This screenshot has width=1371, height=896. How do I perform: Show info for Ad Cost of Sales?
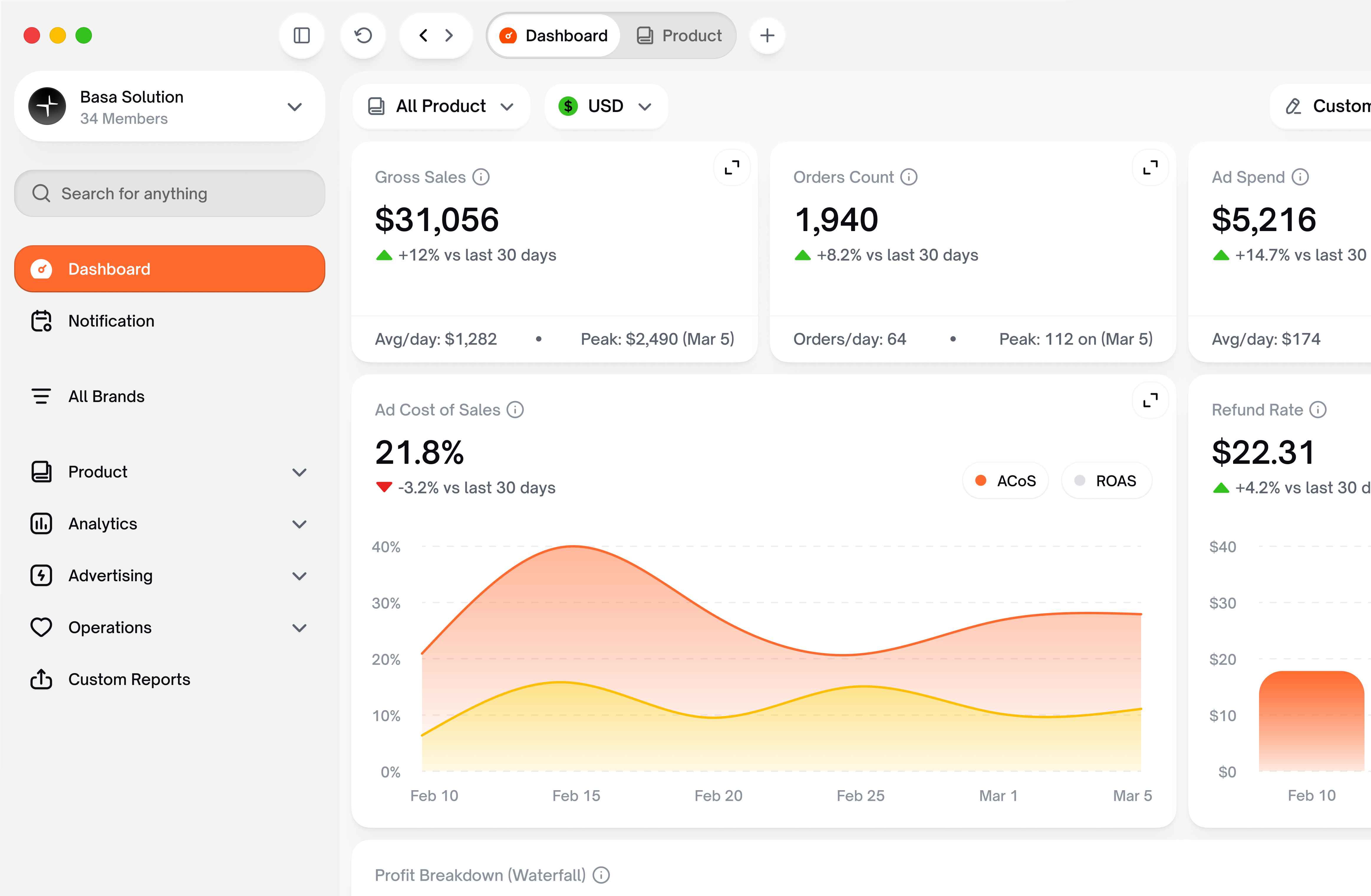pyautogui.click(x=515, y=410)
